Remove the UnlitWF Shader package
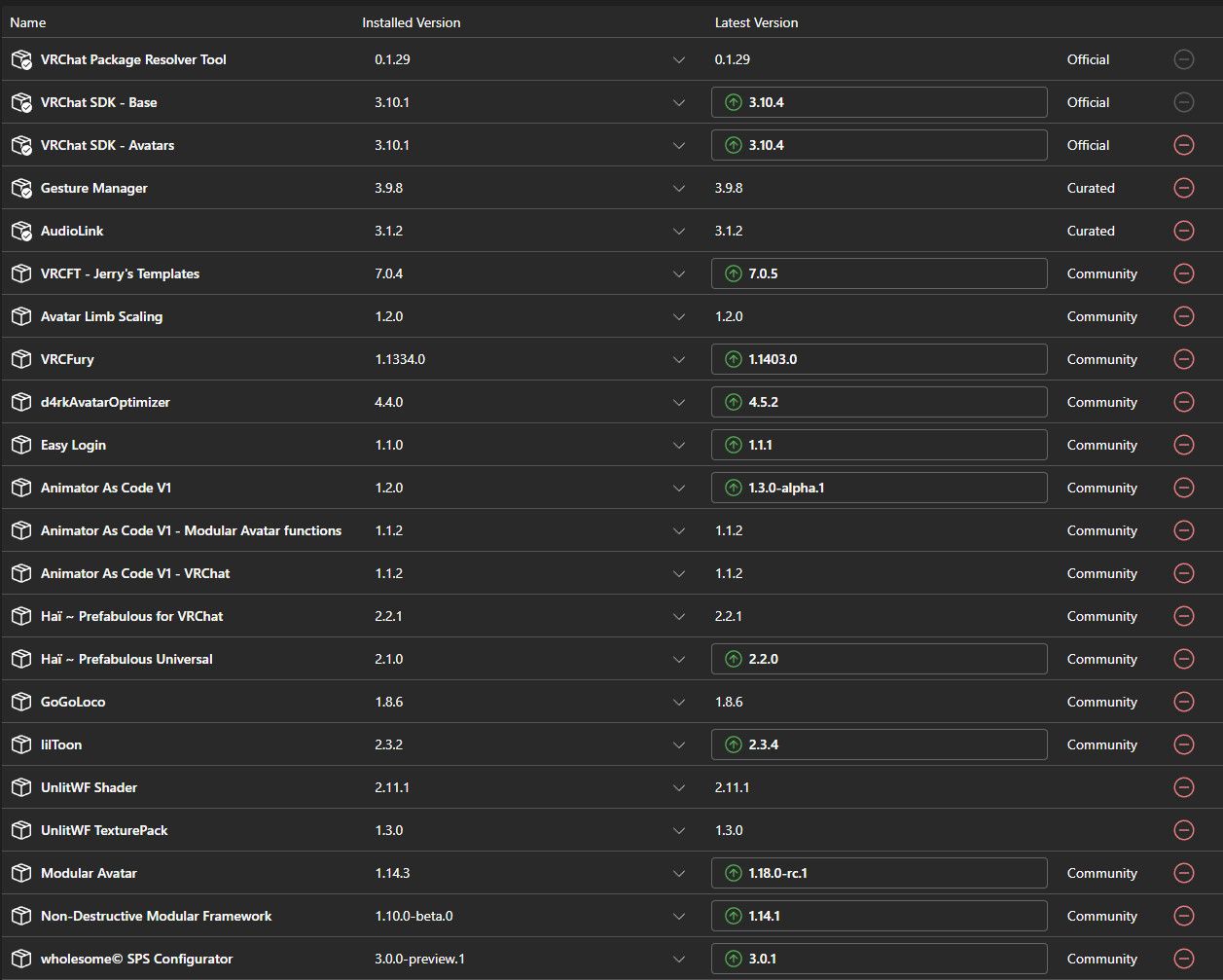This screenshot has height=980, width=1223. [1184, 787]
